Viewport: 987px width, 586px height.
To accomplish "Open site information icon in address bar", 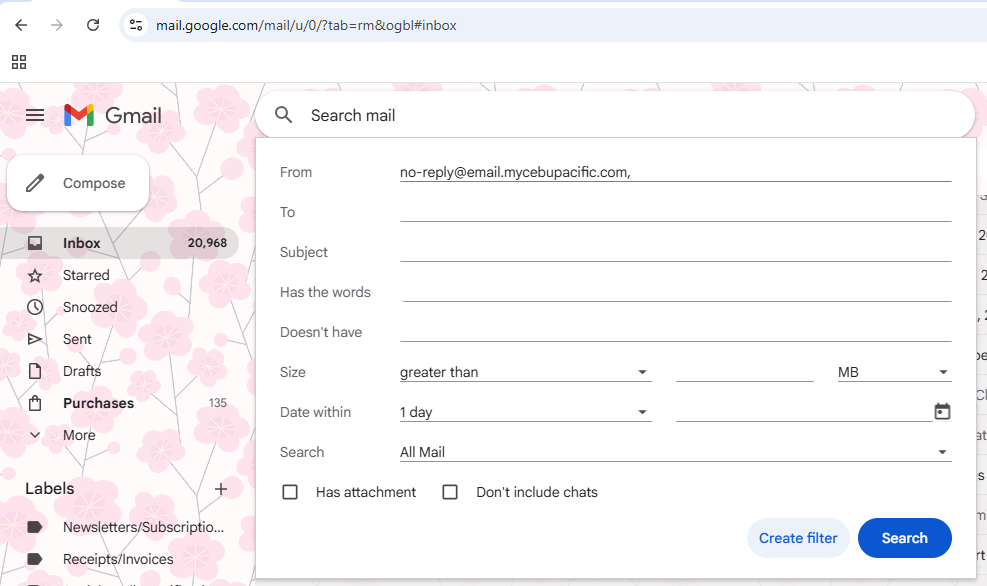I will point(136,25).
